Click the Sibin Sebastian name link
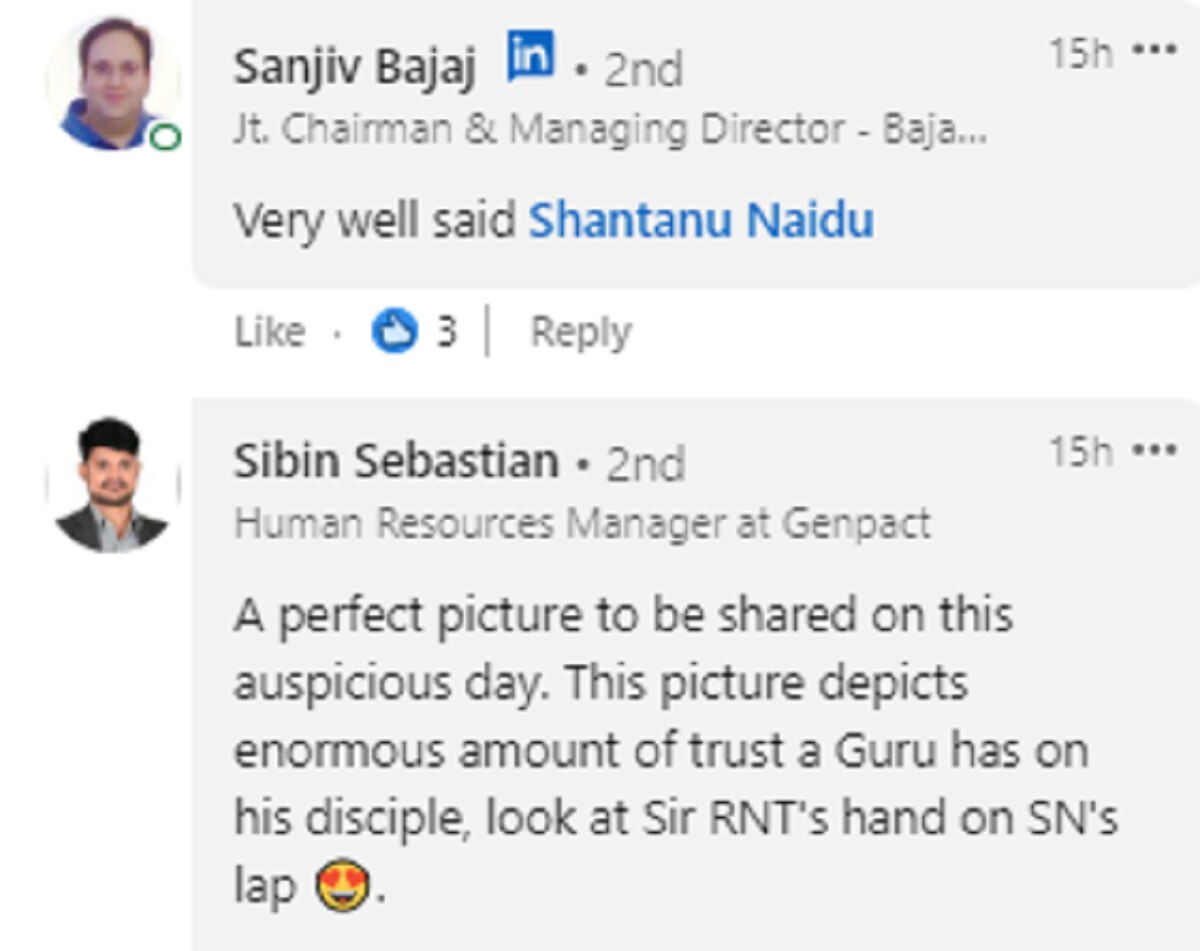 click(x=396, y=462)
